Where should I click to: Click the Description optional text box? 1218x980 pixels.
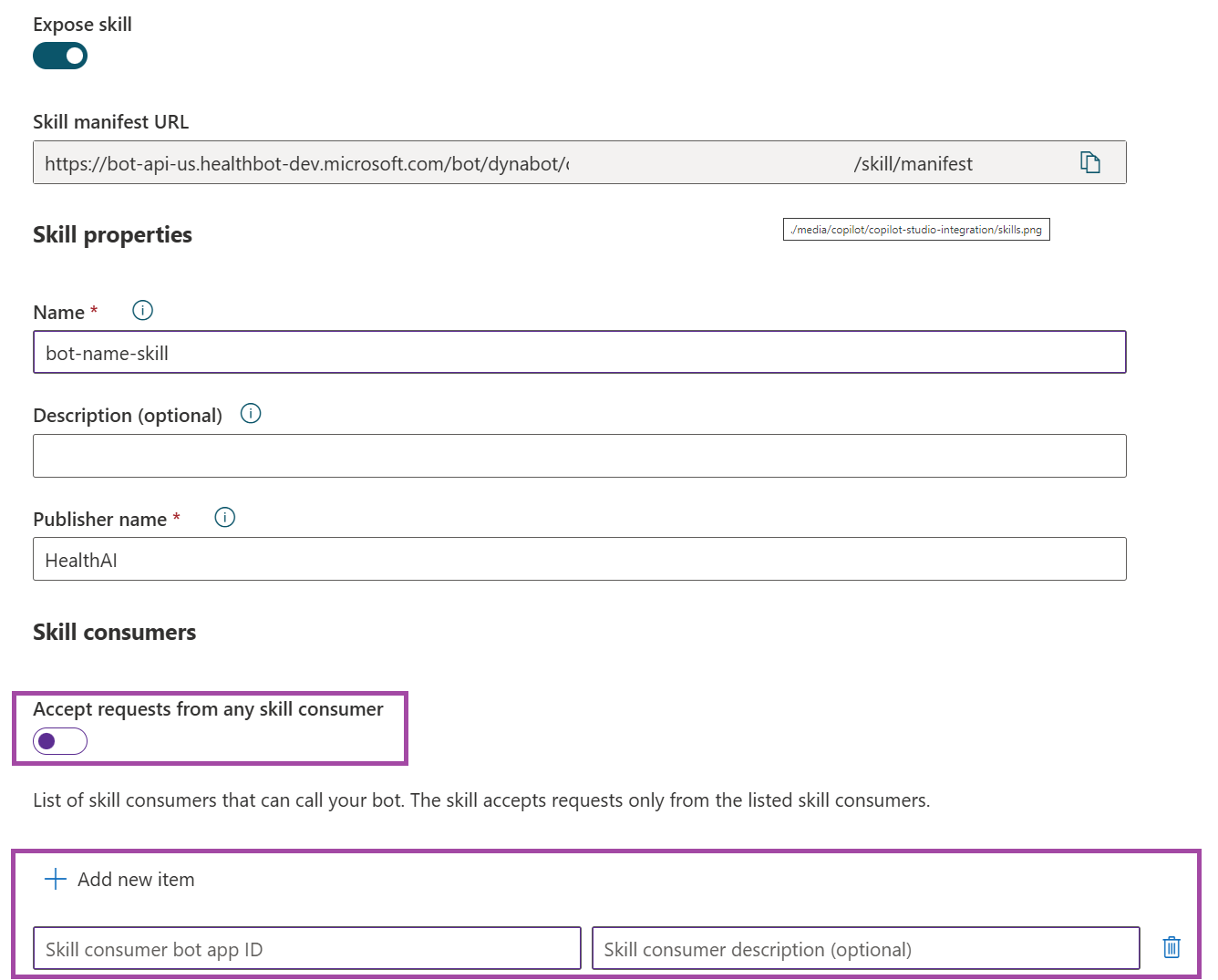(x=579, y=456)
